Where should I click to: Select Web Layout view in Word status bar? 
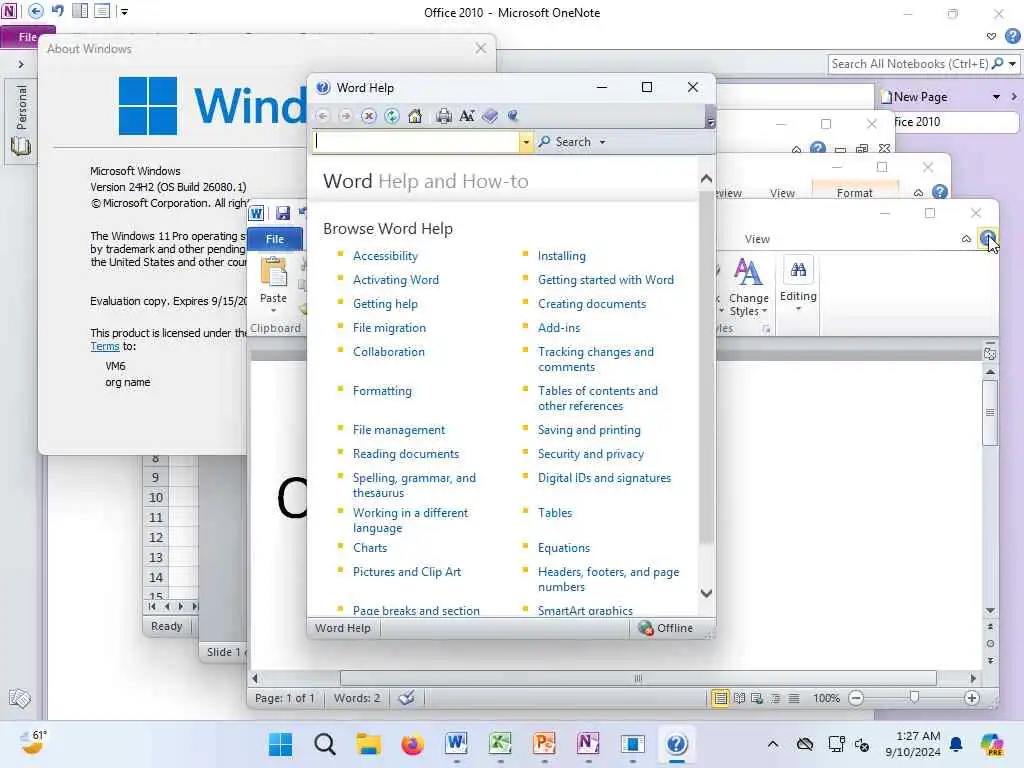758,698
